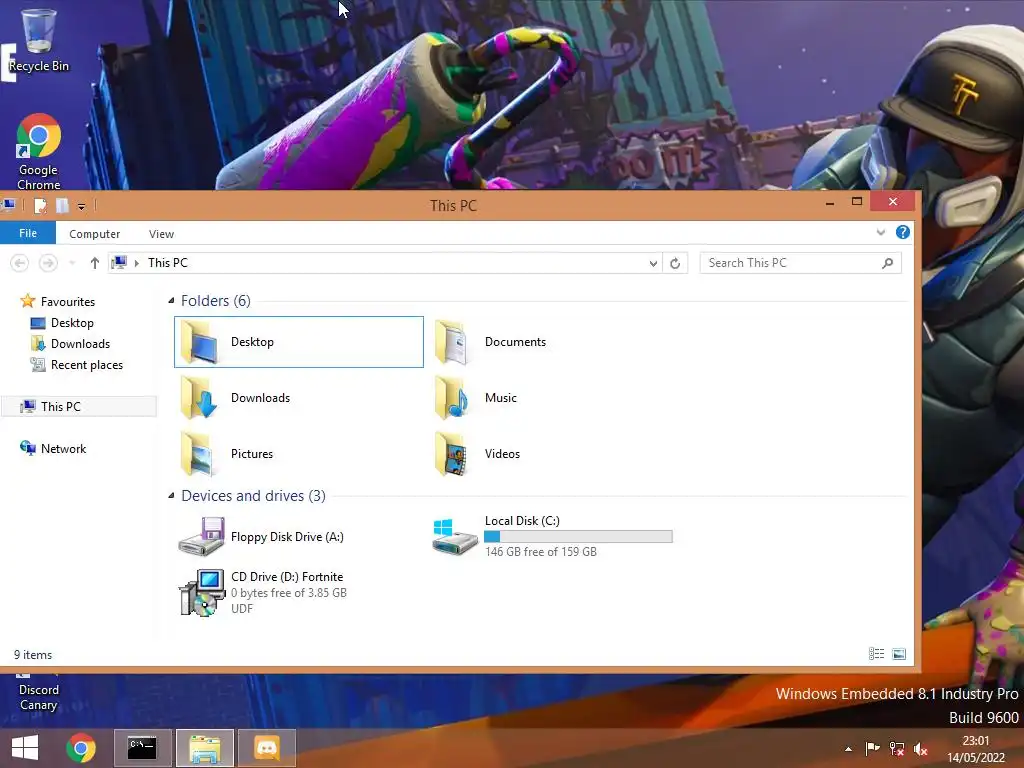1024x768 pixels.
Task: Open Discord from the taskbar
Action: (266, 748)
